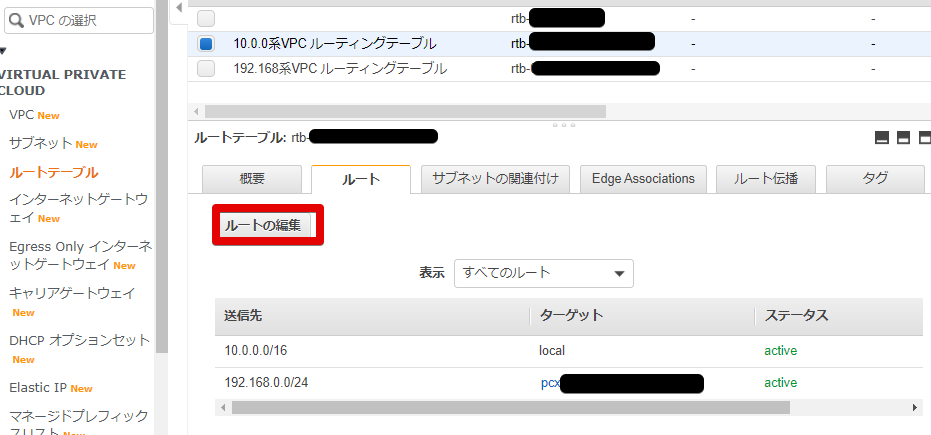This screenshot has width=931, height=435.
Task: Click the search magnifier in VPC filter
Action: (x=17, y=21)
